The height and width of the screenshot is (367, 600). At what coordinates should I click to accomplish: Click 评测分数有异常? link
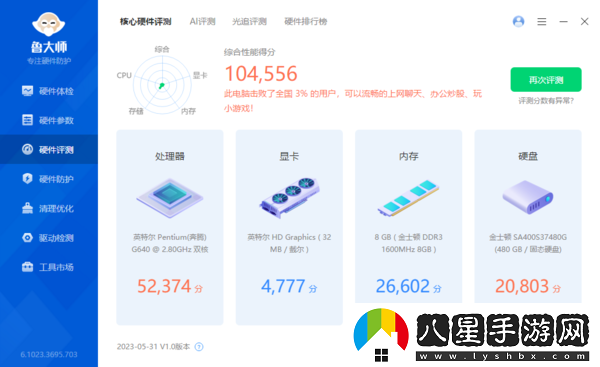tap(546, 101)
